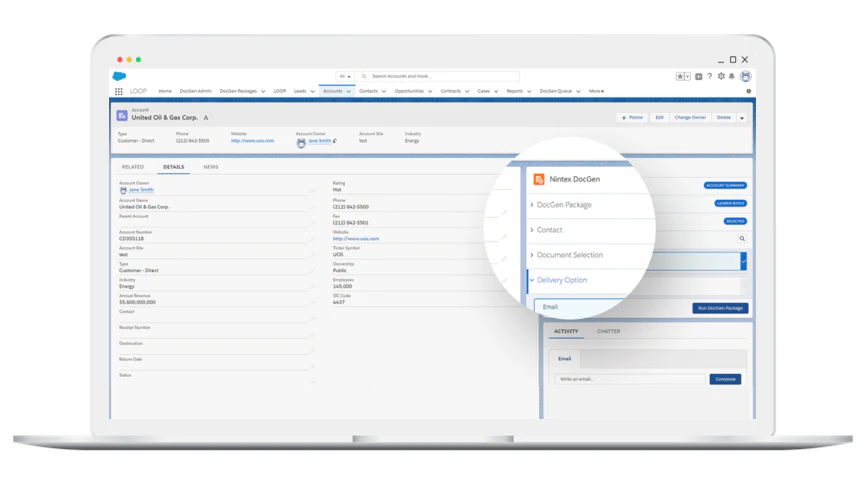This screenshot has width=865, height=483.
Task: Click the Edit button
Action: tap(659, 117)
